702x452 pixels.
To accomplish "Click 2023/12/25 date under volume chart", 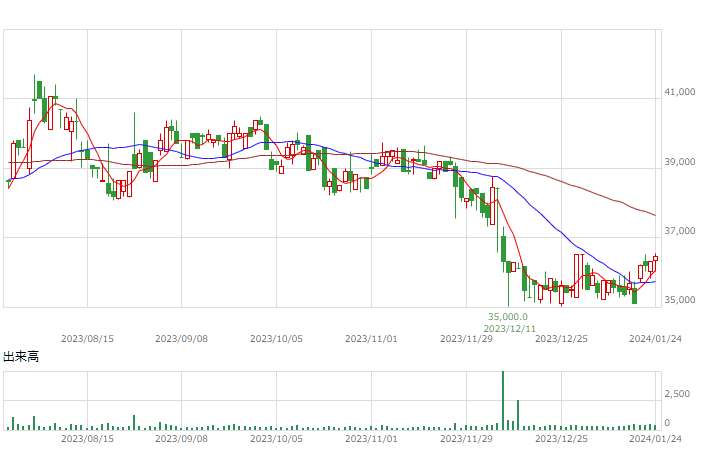I will click(x=561, y=439).
